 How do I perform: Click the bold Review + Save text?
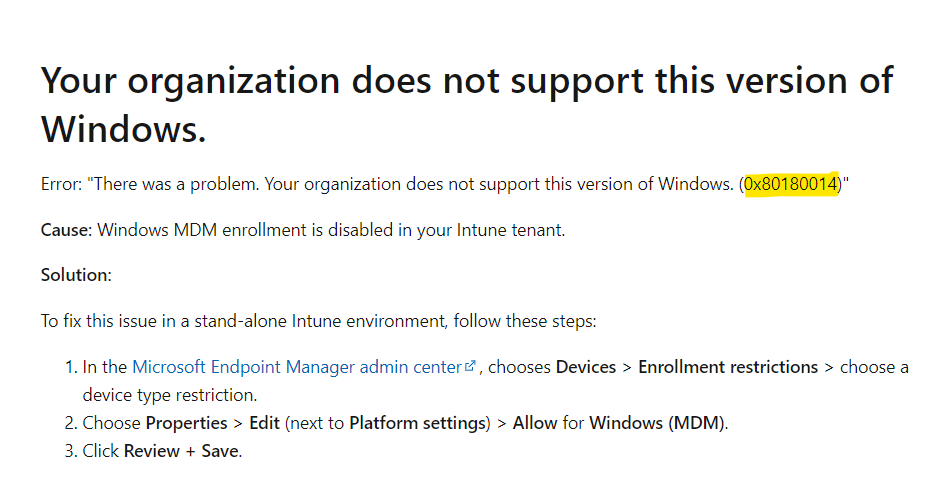click(182, 451)
